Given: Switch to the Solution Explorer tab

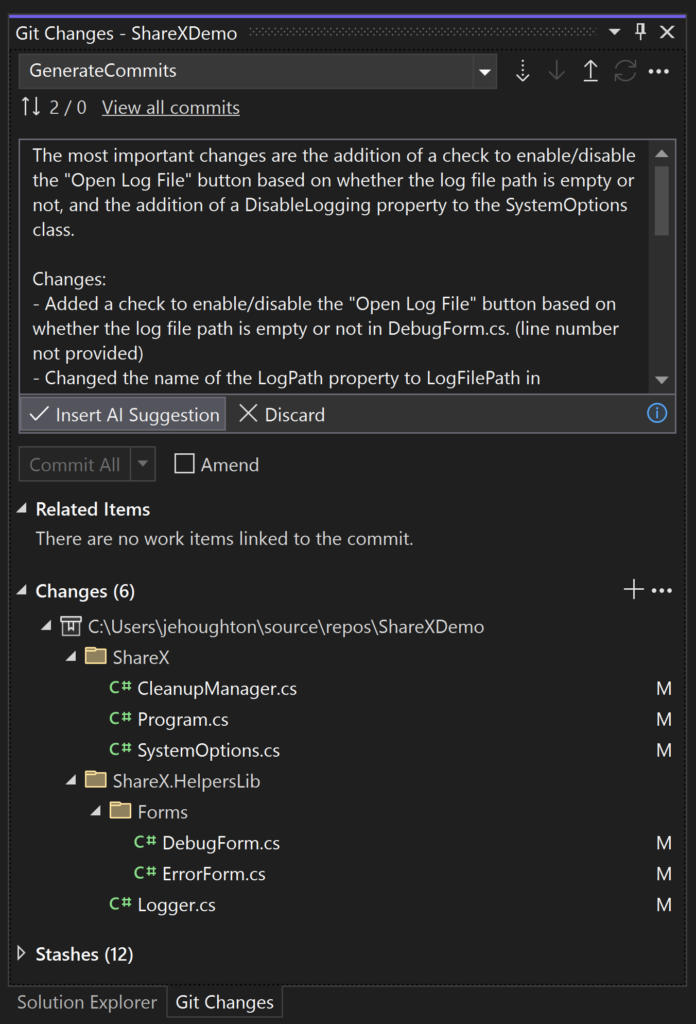Looking at the screenshot, I should click(x=85, y=1001).
